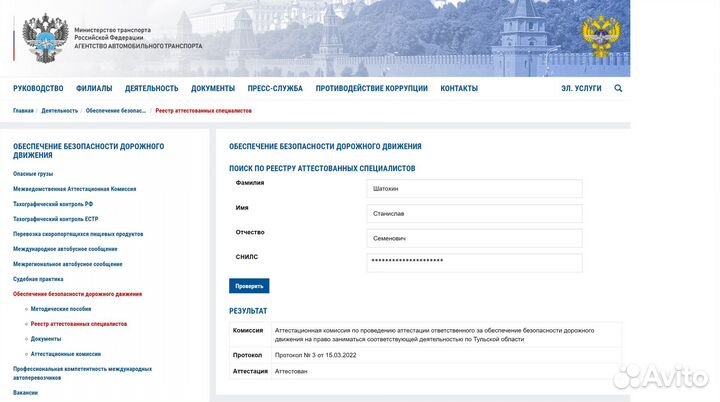Click the masked СНИЛС input field
Screen dimensions: 720x402
[x=474, y=263]
